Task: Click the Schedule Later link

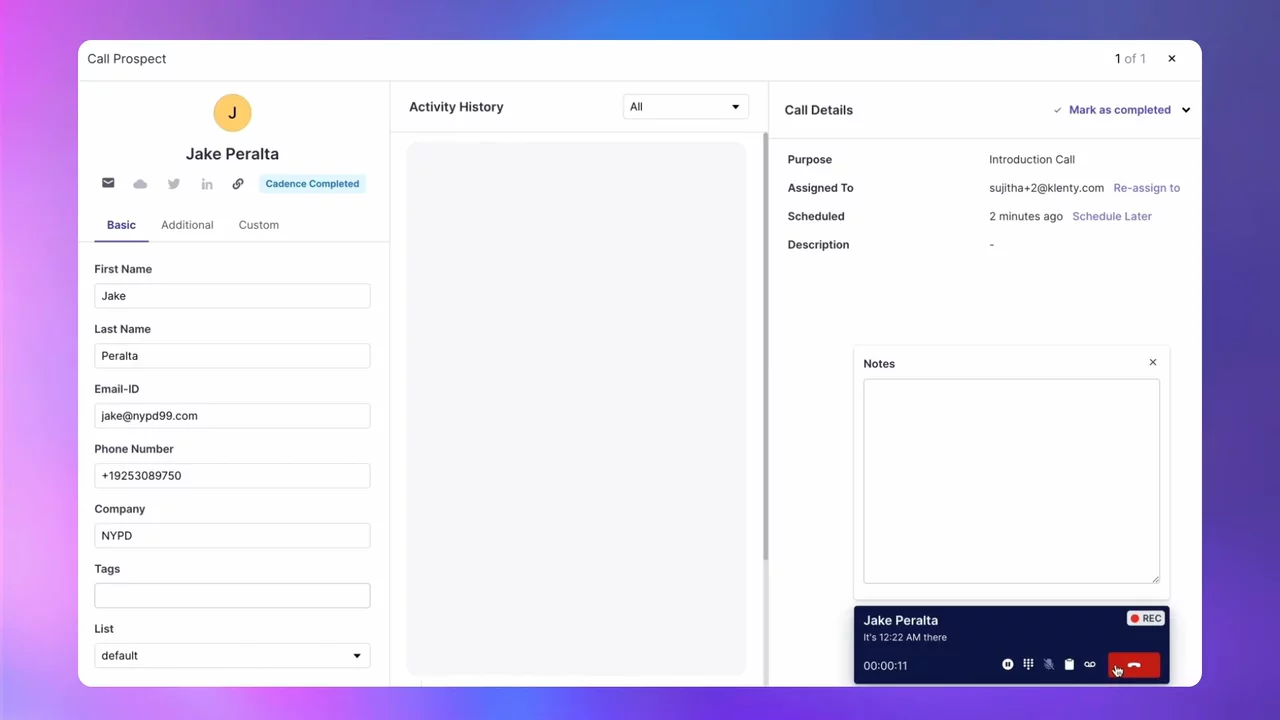Action: pyautogui.click(x=1112, y=216)
